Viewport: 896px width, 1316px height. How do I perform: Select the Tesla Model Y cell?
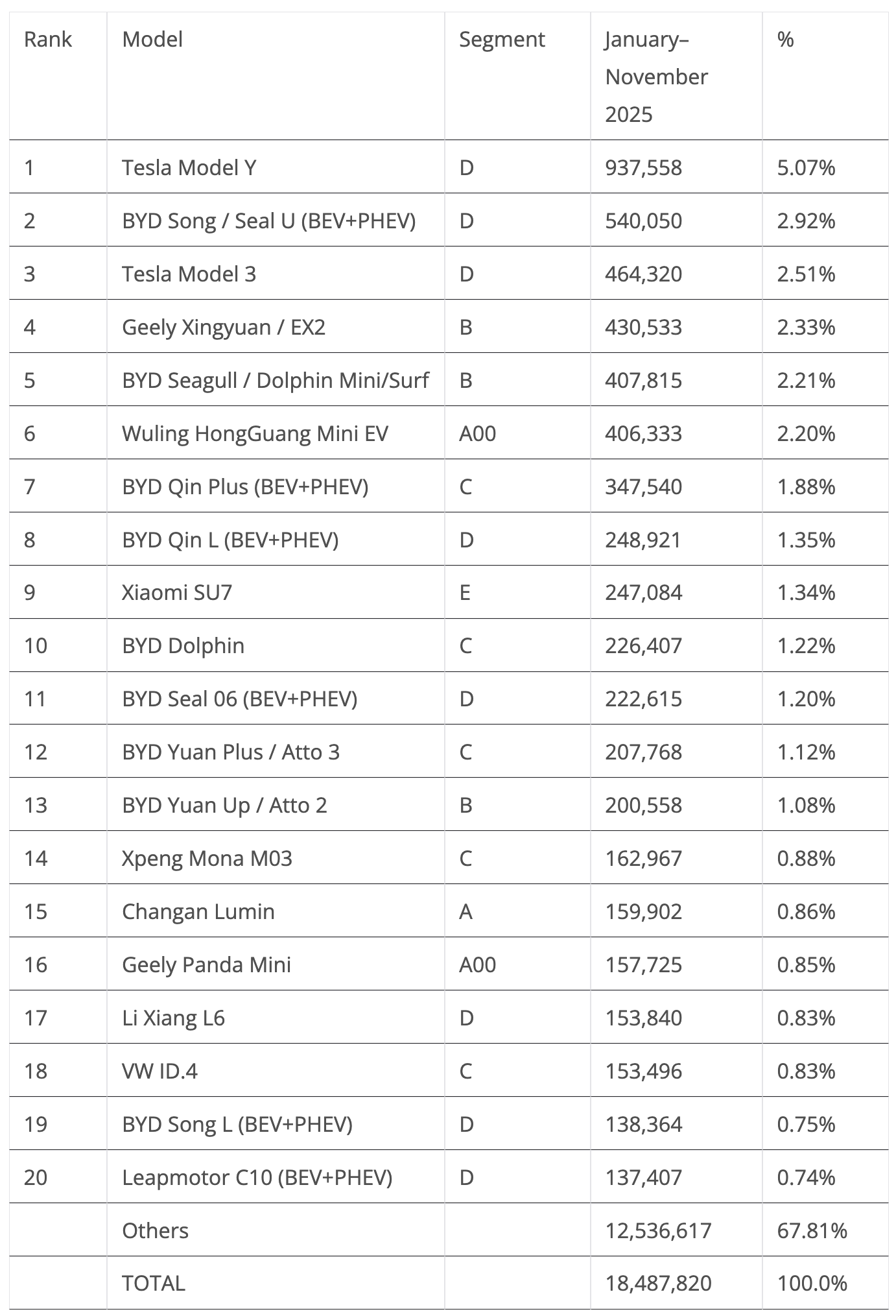189,168
